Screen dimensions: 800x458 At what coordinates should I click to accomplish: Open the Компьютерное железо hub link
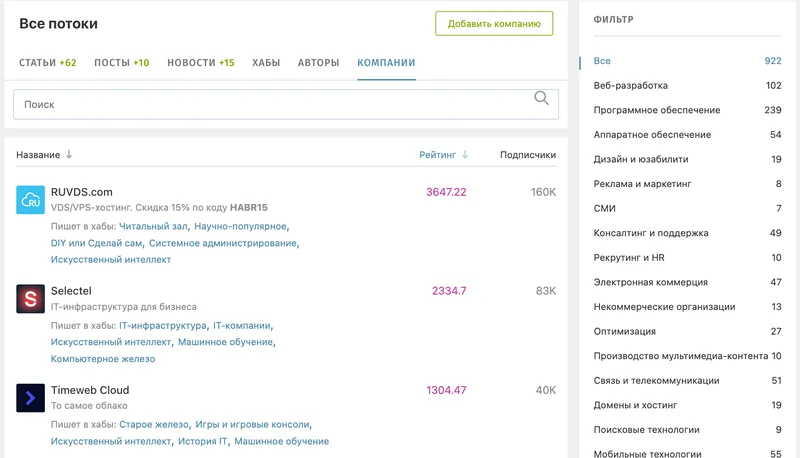click(103, 359)
